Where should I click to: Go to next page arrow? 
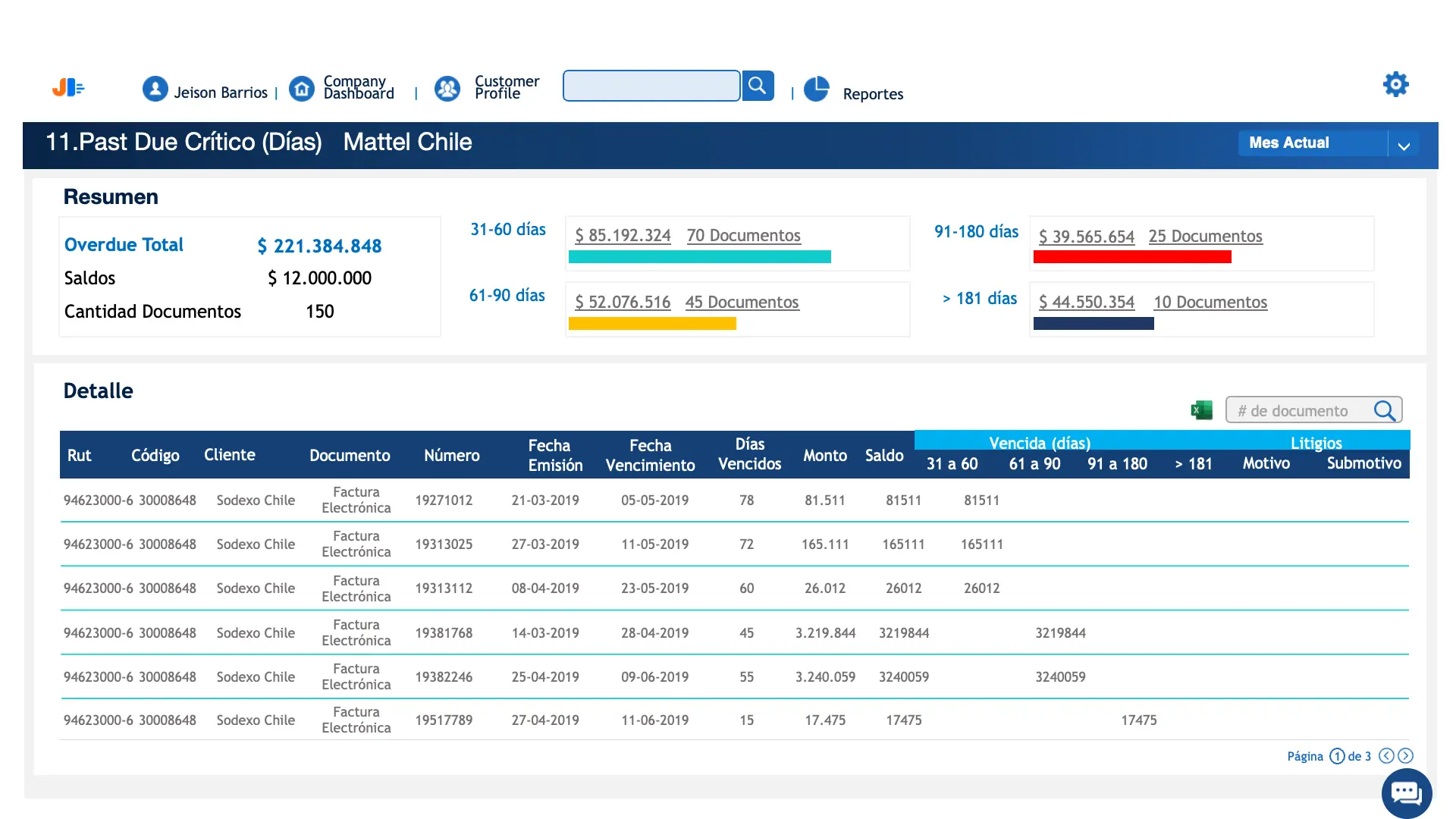coord(1405,755)
